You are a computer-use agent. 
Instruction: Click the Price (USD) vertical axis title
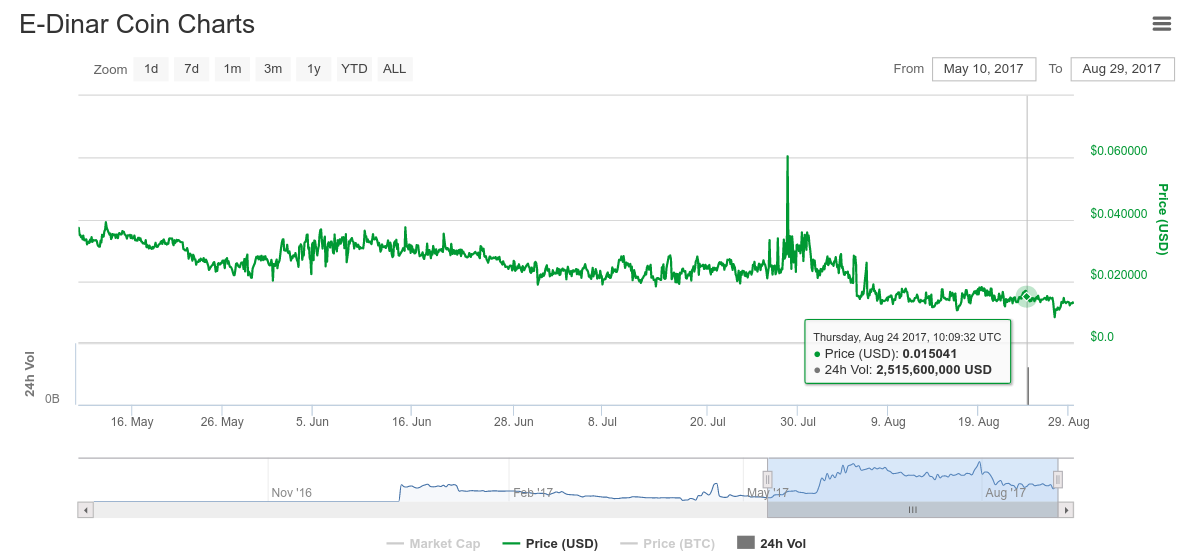click(1163, 219)
